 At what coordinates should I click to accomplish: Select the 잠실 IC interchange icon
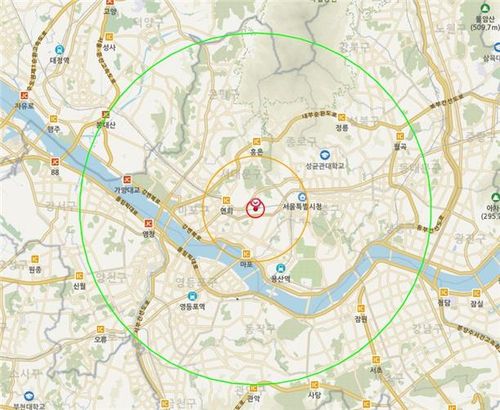coord(477,293)
